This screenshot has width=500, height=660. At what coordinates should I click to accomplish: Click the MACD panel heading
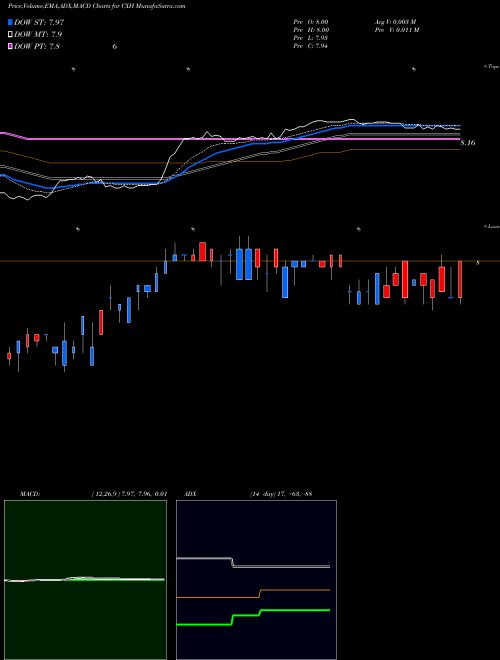coord(30,494)
